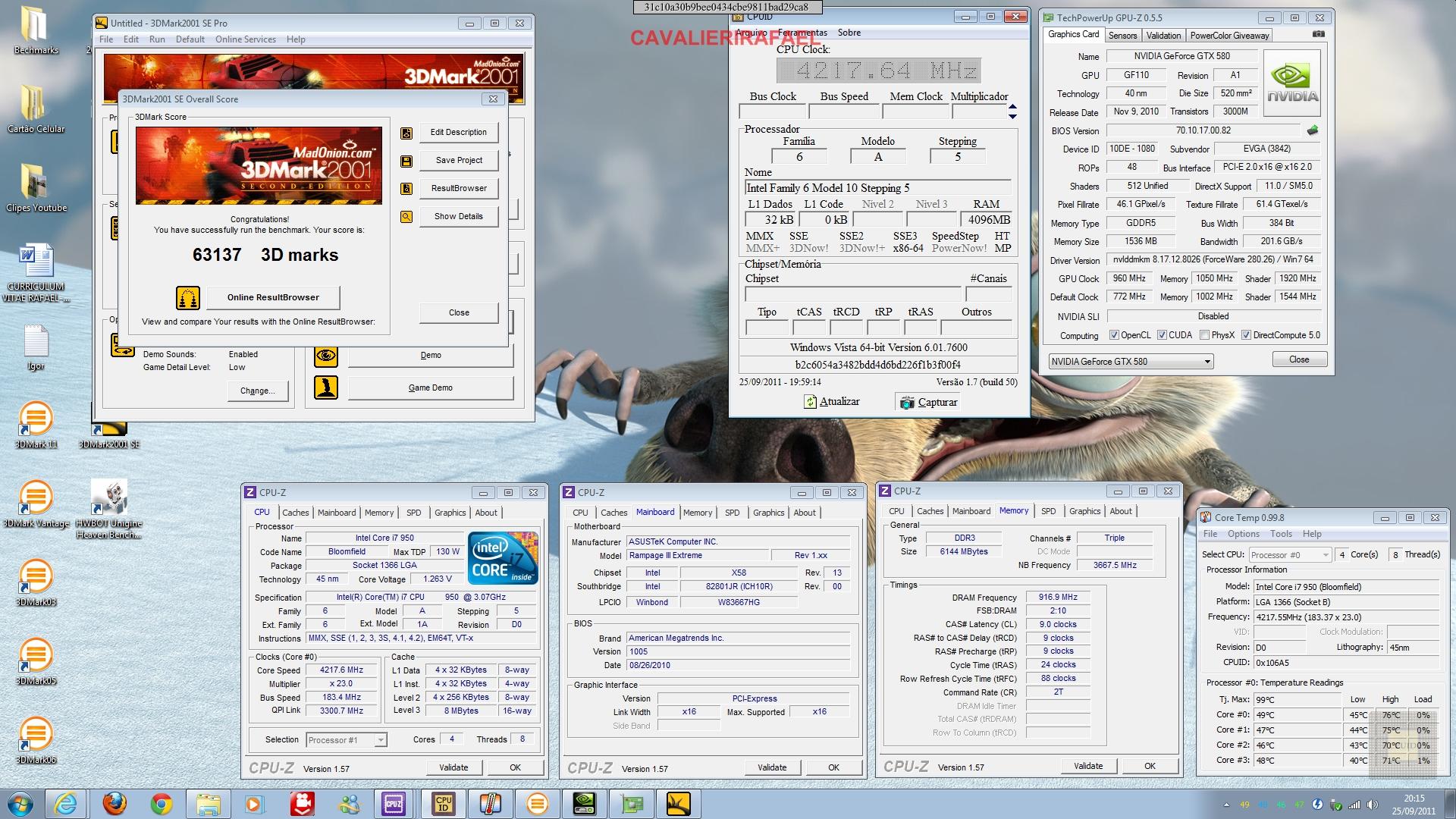
Task: Click the Game Demo button
Action: 431,388
